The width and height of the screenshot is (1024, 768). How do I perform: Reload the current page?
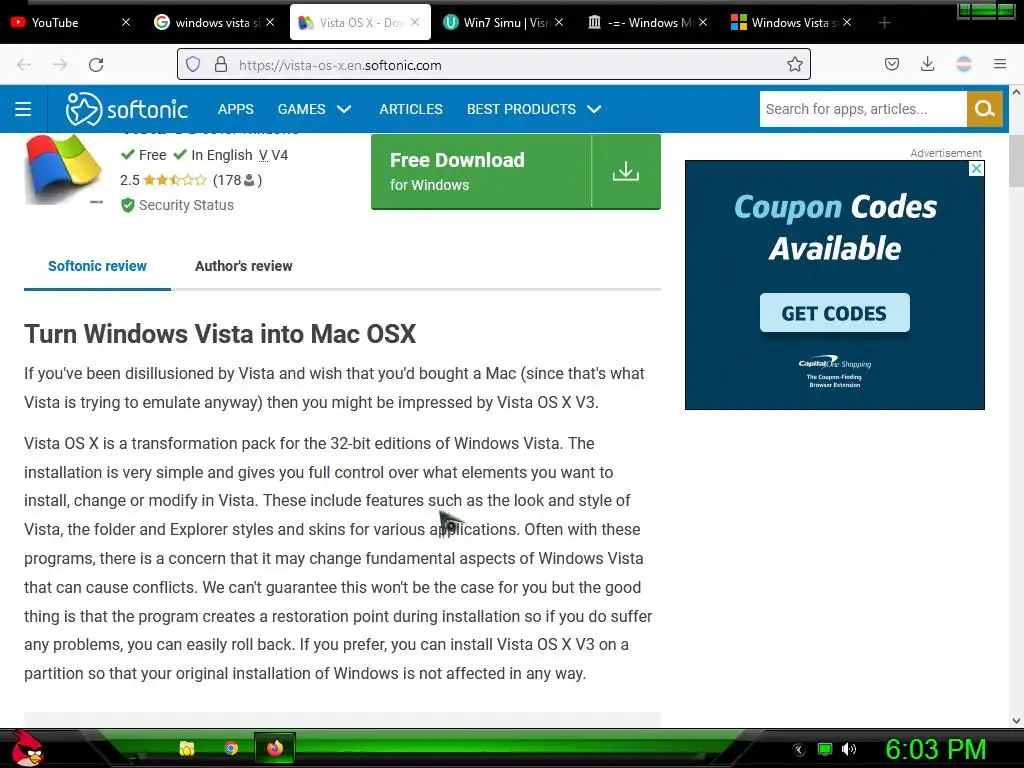point(96,65)
